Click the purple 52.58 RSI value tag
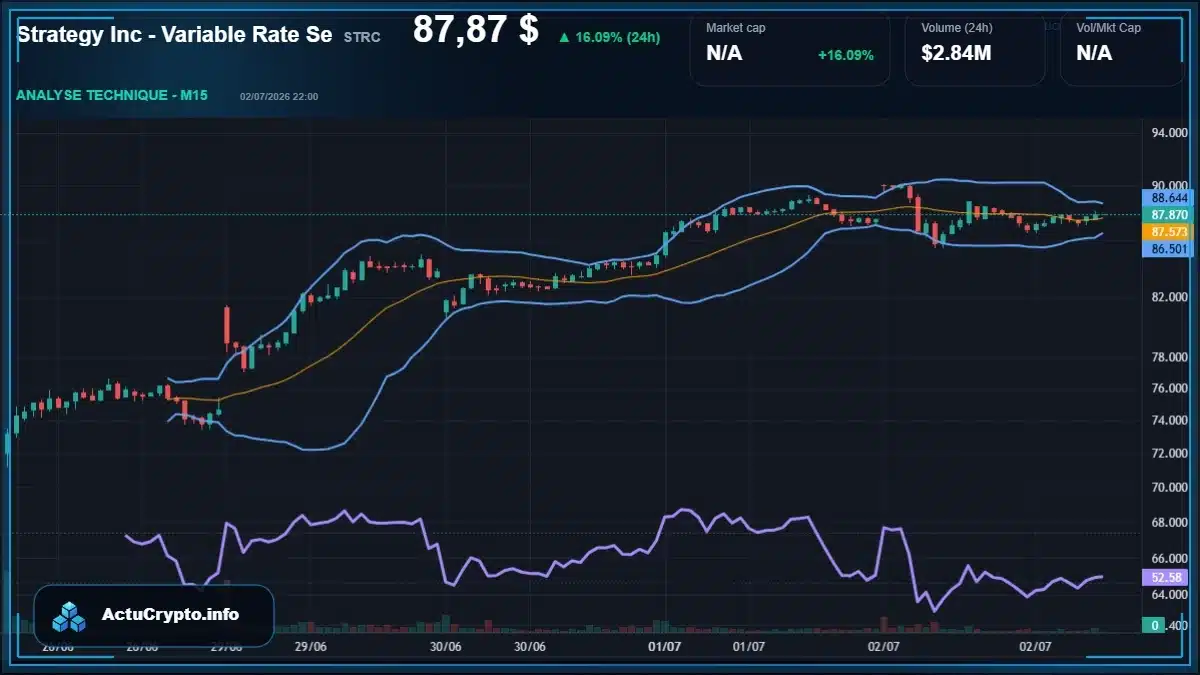Viewport: 1200px width, 675px height. click(1167, 577)
